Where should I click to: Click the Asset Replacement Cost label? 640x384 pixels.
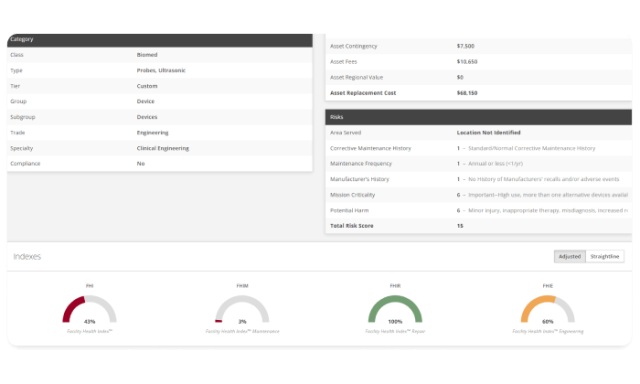click(363, 93)
